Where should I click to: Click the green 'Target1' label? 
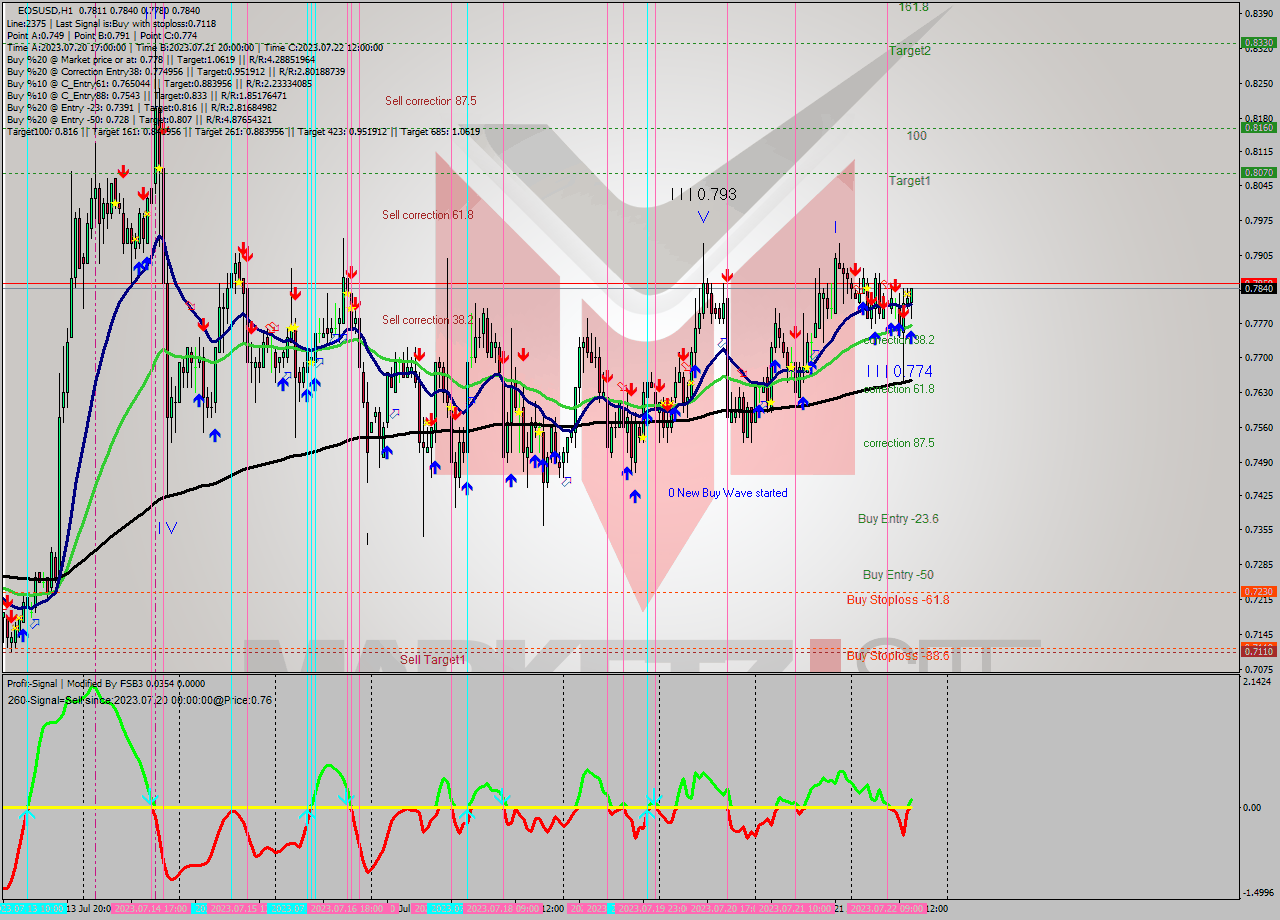coord(910,181)
